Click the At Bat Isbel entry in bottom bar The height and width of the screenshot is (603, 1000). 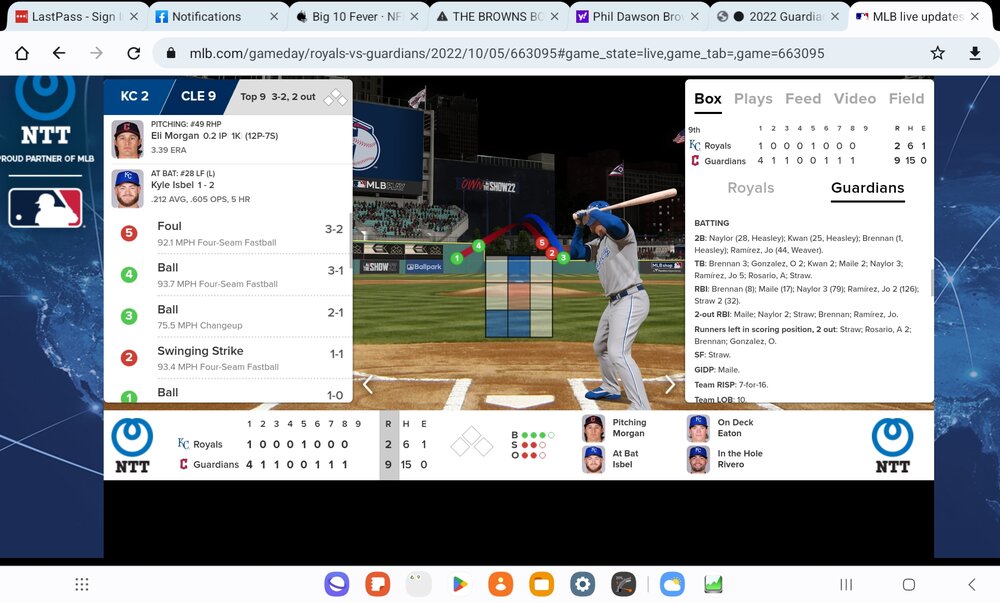[x=611, y=459]
